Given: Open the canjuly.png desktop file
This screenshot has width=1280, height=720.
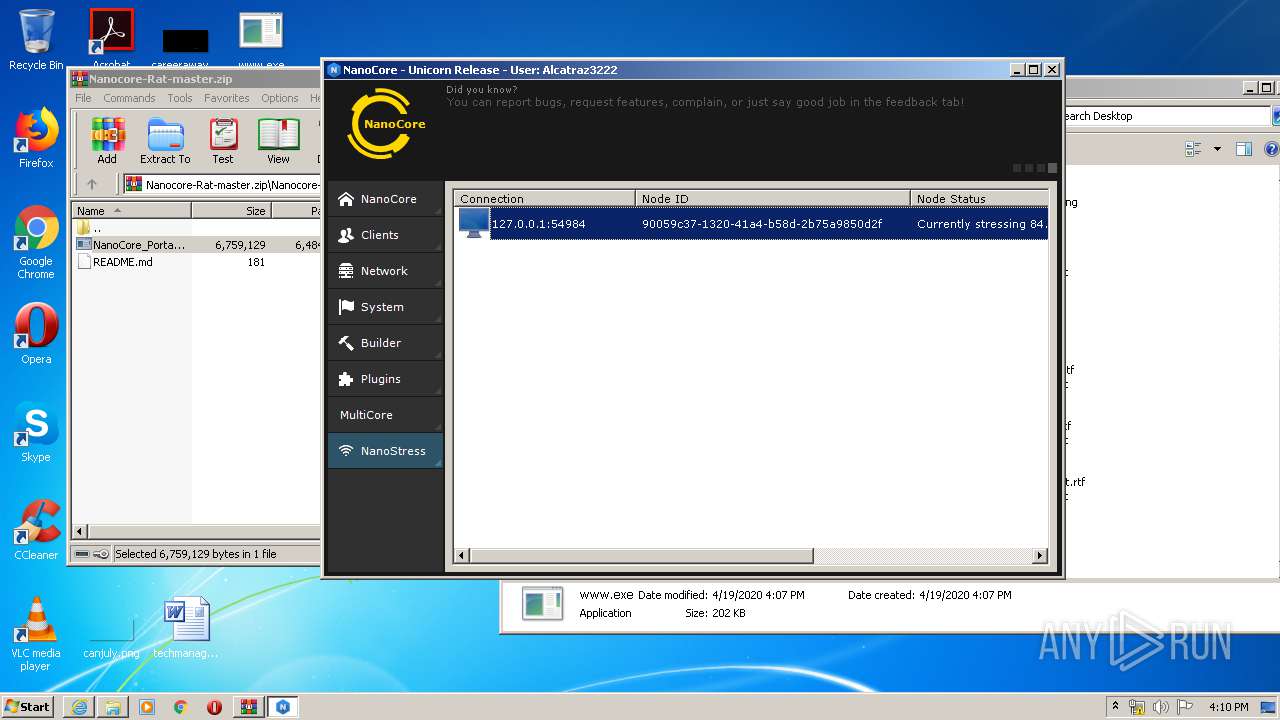Looking at the screenshot, I should click(x=111, y=640).
